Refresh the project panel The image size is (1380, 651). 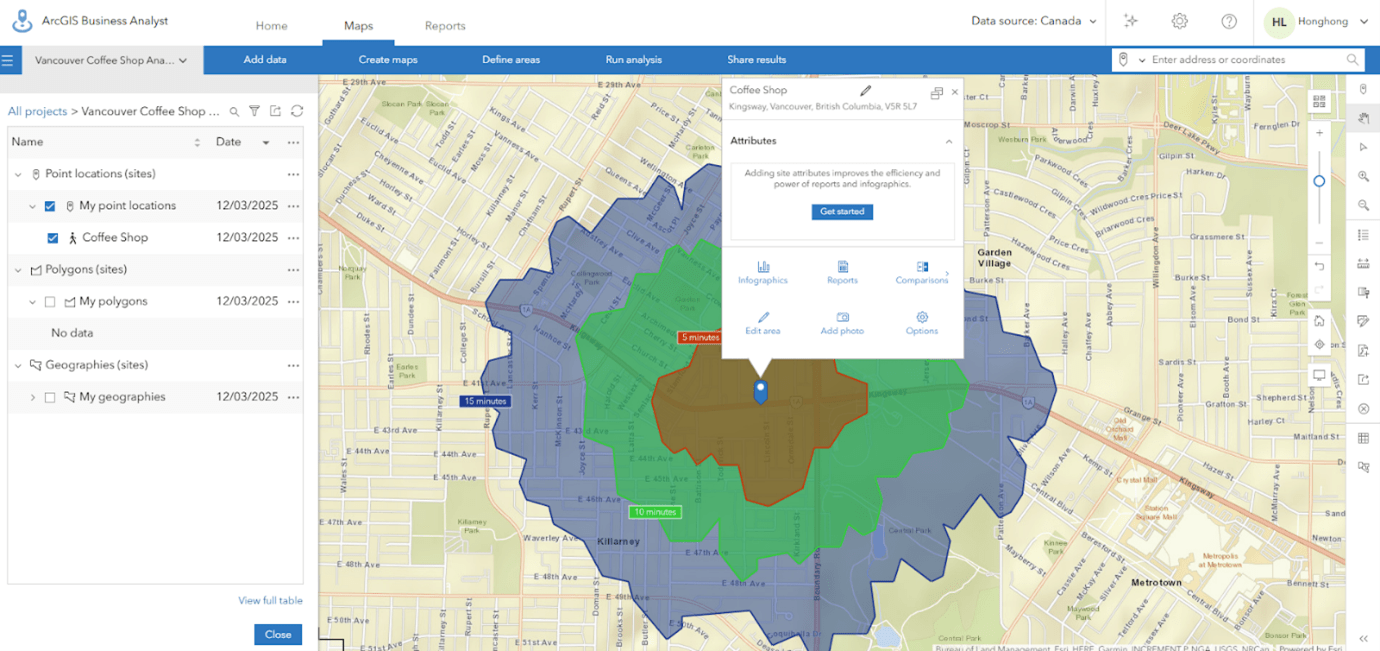297,112
